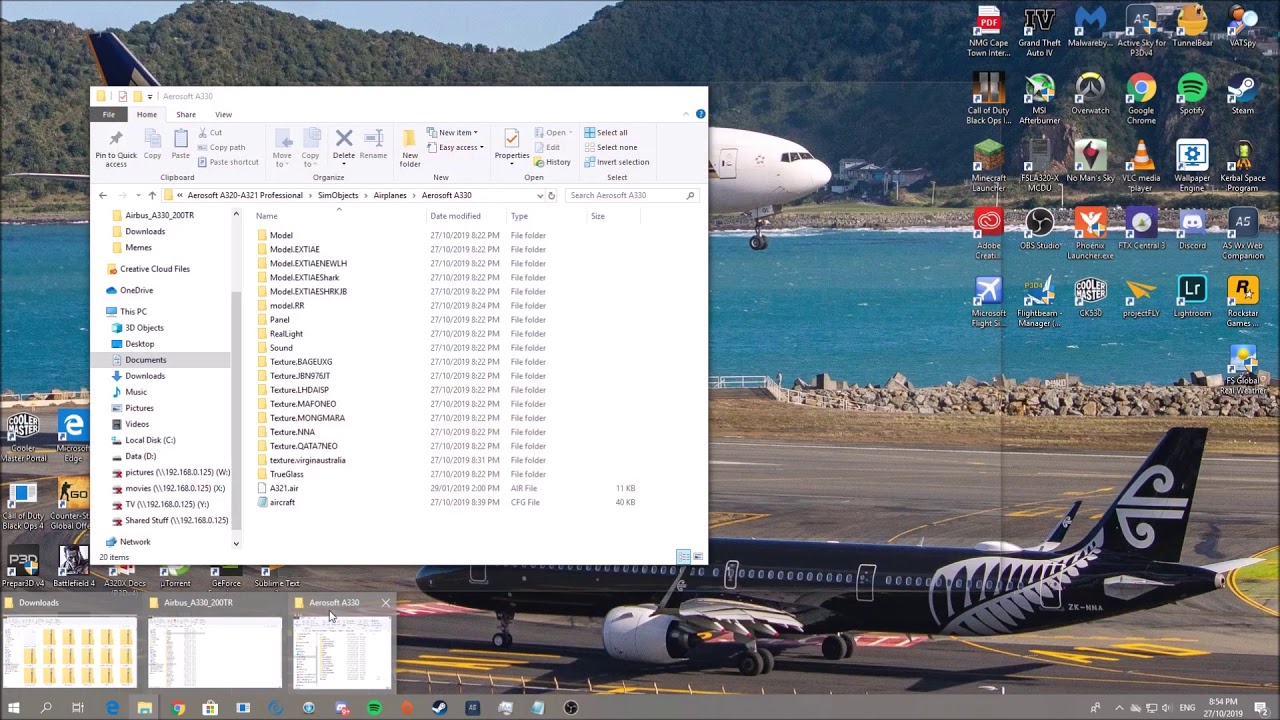Open recent locations dropdown beside the forward arrow
1280x720 pixels.
[138, 195]
